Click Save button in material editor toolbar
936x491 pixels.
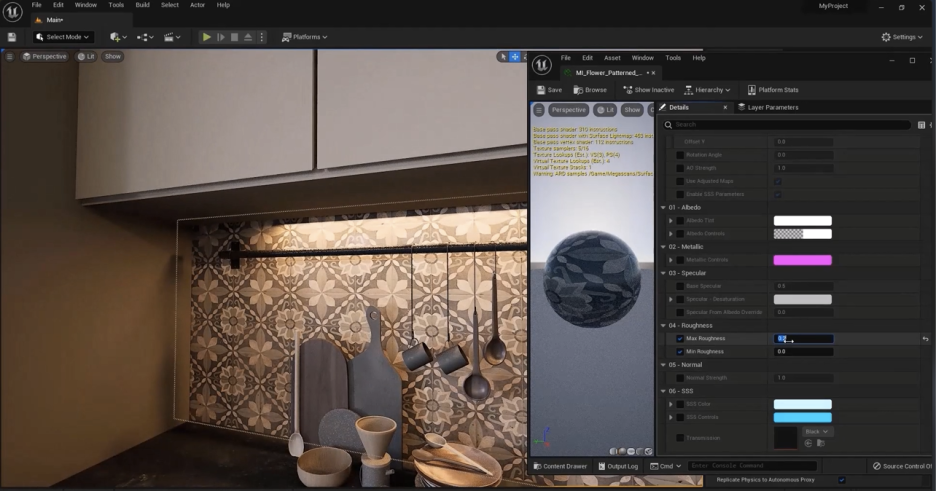tap(549, 90)
